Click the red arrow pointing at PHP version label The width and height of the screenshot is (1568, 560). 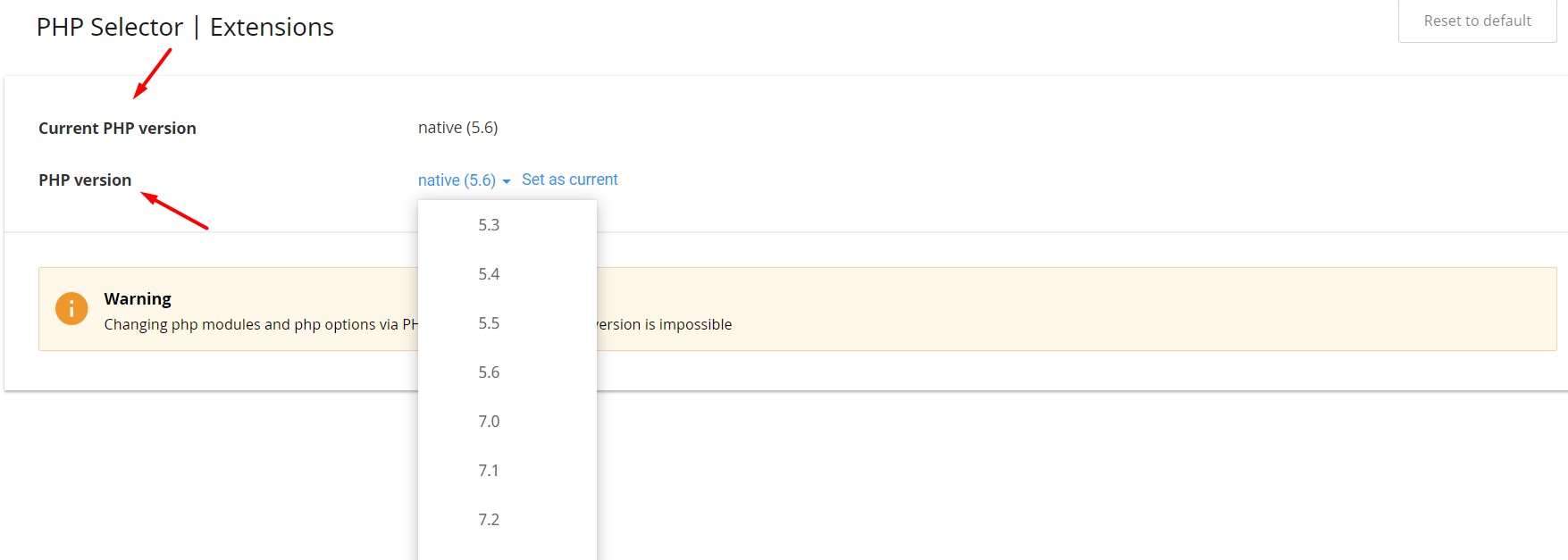click(x=175, y=211)
